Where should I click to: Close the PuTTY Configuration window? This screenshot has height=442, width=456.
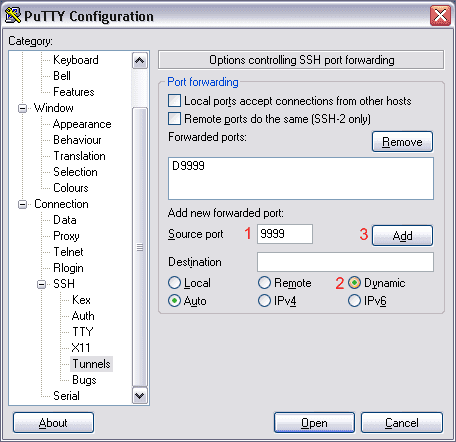(440, 15)
